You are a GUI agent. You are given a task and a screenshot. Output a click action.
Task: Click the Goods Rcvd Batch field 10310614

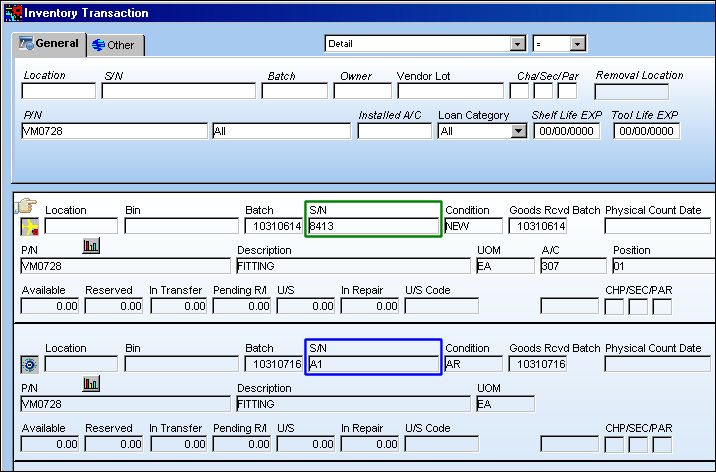(537, 226)
